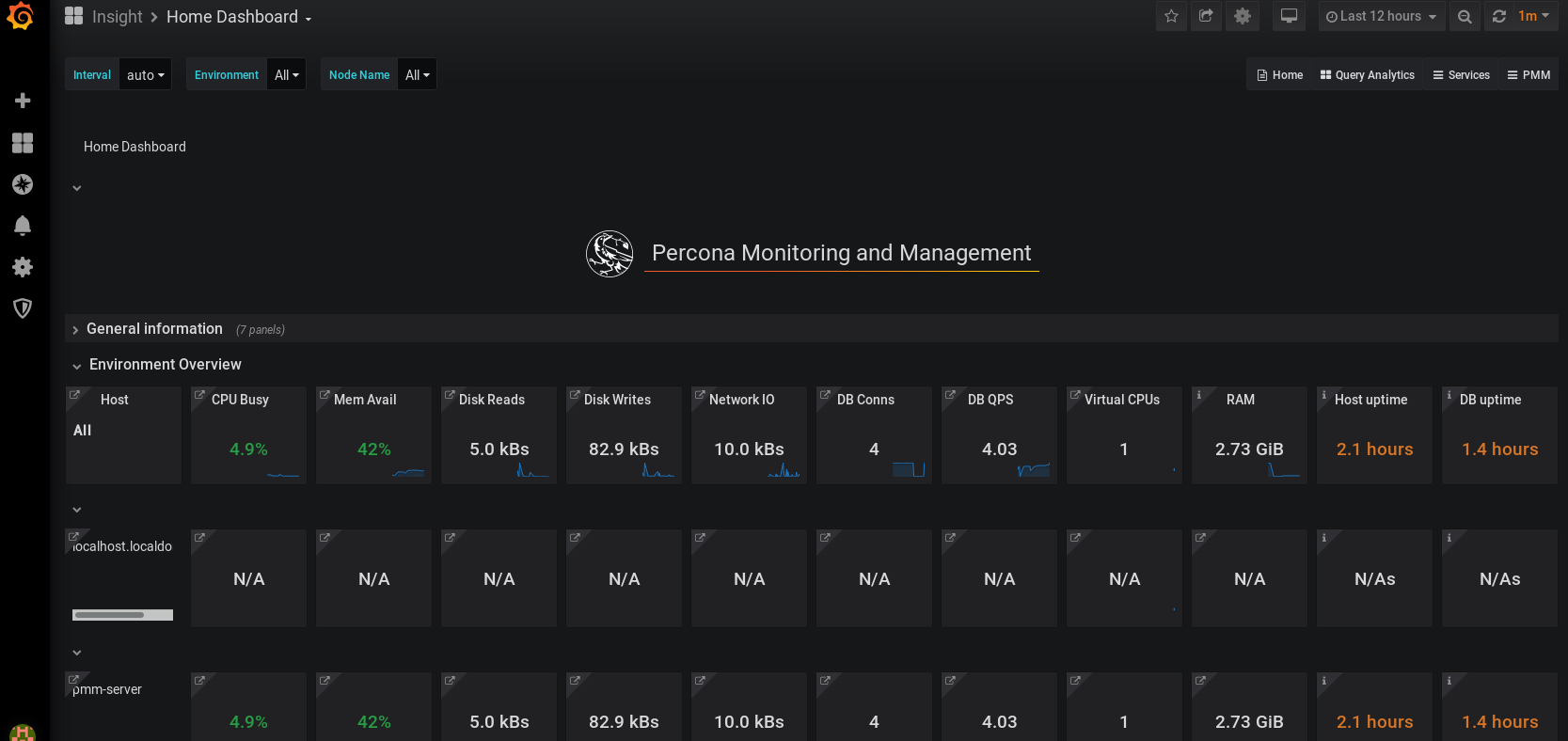
Task: Click dashboard grid icon beside Insight
Action: pos(73,16)
